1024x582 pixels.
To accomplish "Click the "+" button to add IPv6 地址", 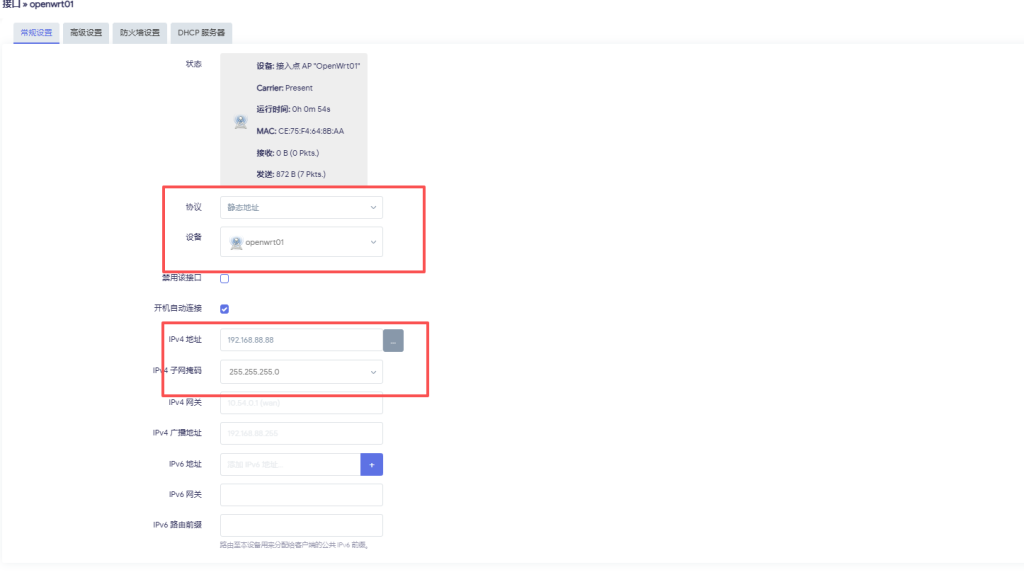I will pyautogui.click(x=372, y=464).
